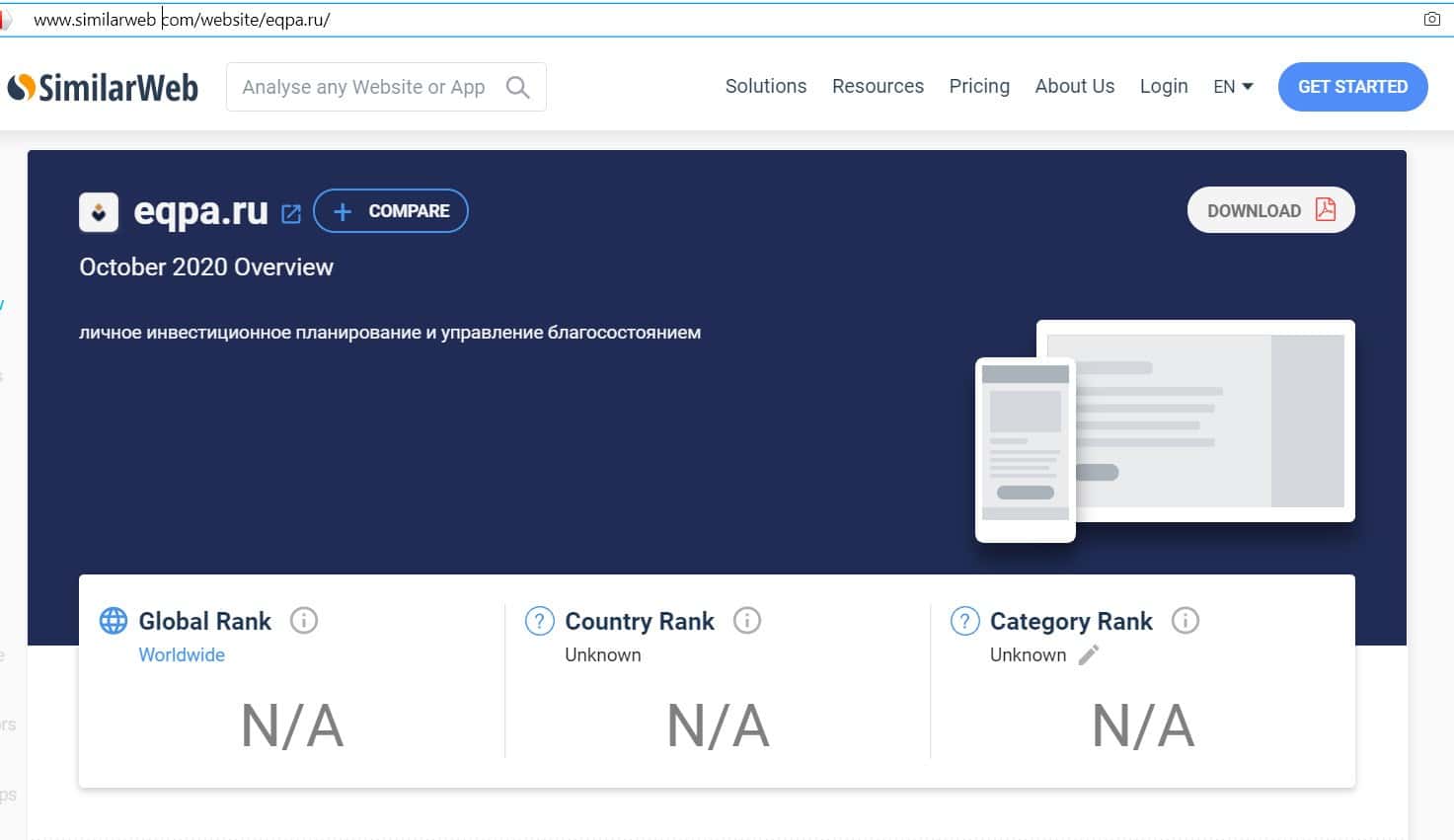Click the GET STARTED button
Viewport: 1454px width, 840px height.
coord(1352,87)
